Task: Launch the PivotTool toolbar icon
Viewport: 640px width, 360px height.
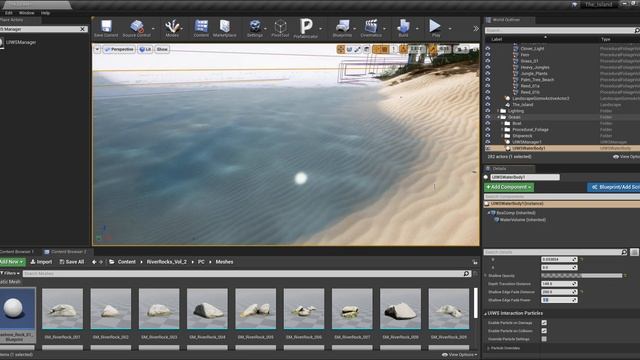Action: [x=280, y=28]
